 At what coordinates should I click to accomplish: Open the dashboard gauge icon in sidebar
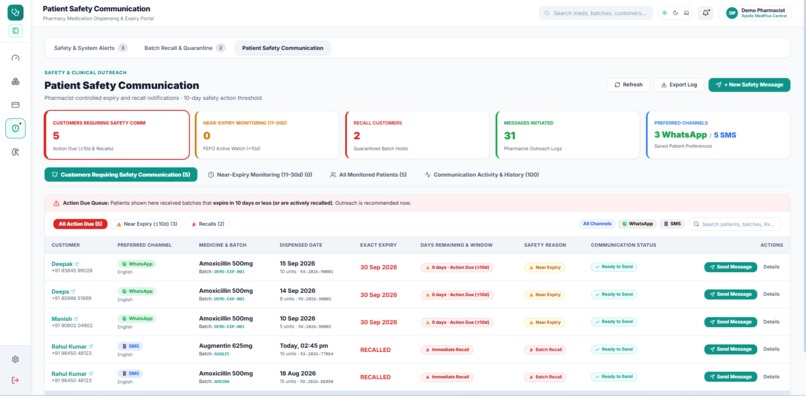[x=15, y=58]
